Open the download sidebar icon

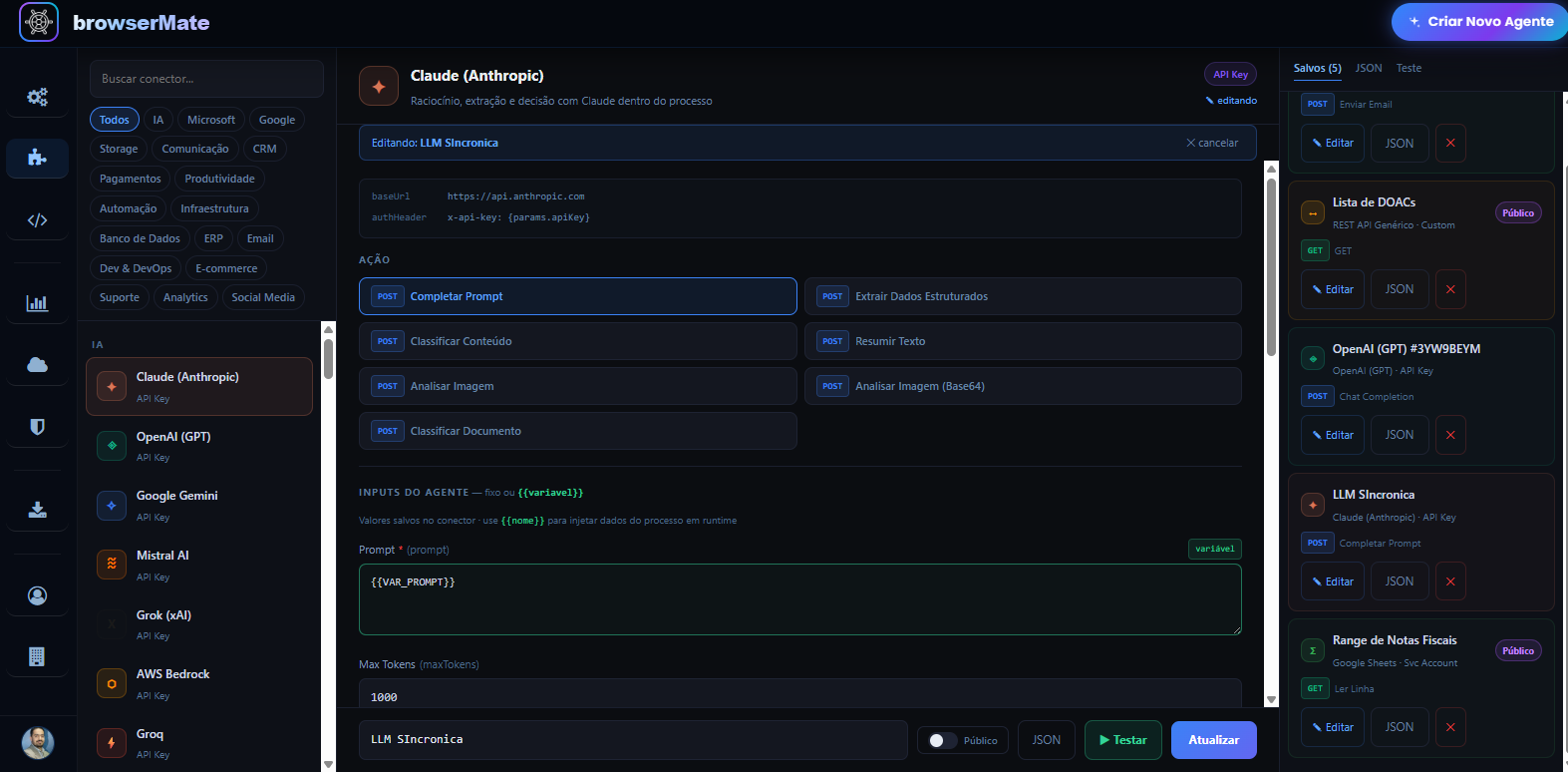37,510
